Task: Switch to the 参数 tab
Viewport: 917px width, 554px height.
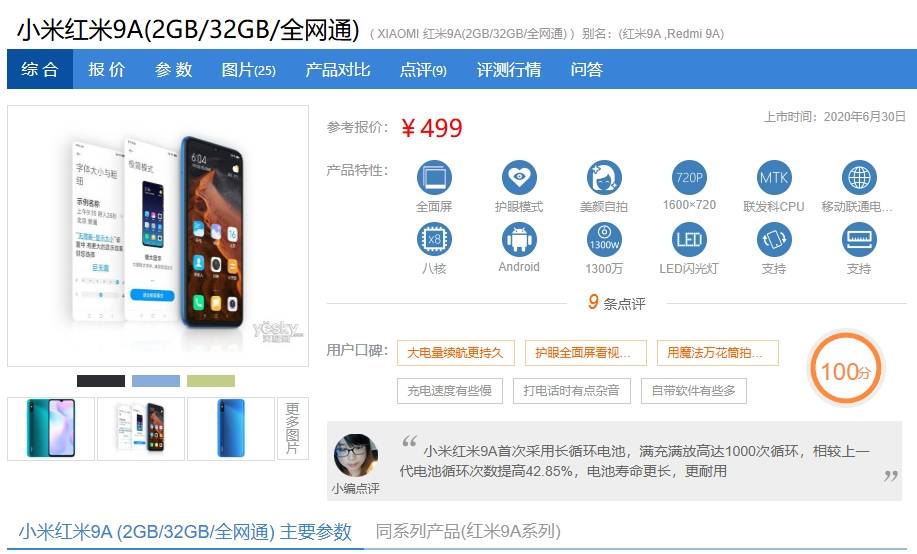Action: tap(174, 70)
